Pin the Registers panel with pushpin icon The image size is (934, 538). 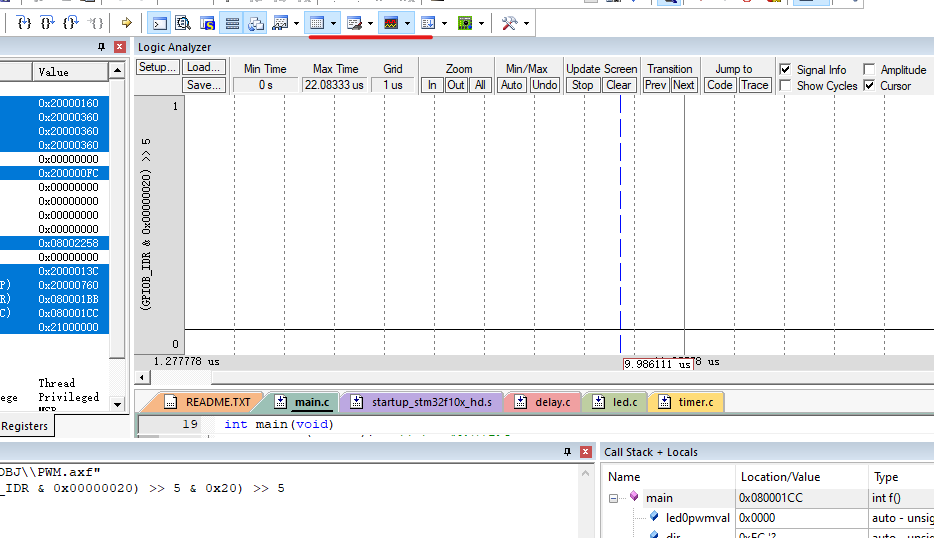(101, 47)
